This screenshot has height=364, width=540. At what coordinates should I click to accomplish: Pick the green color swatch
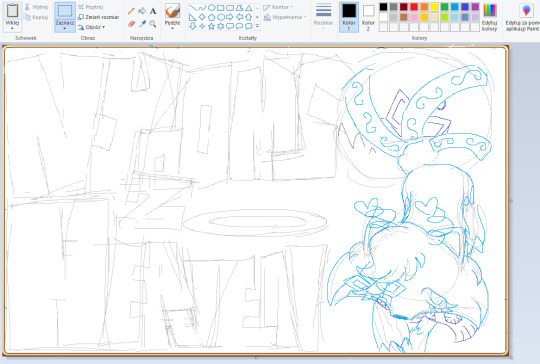click(445, 7)
